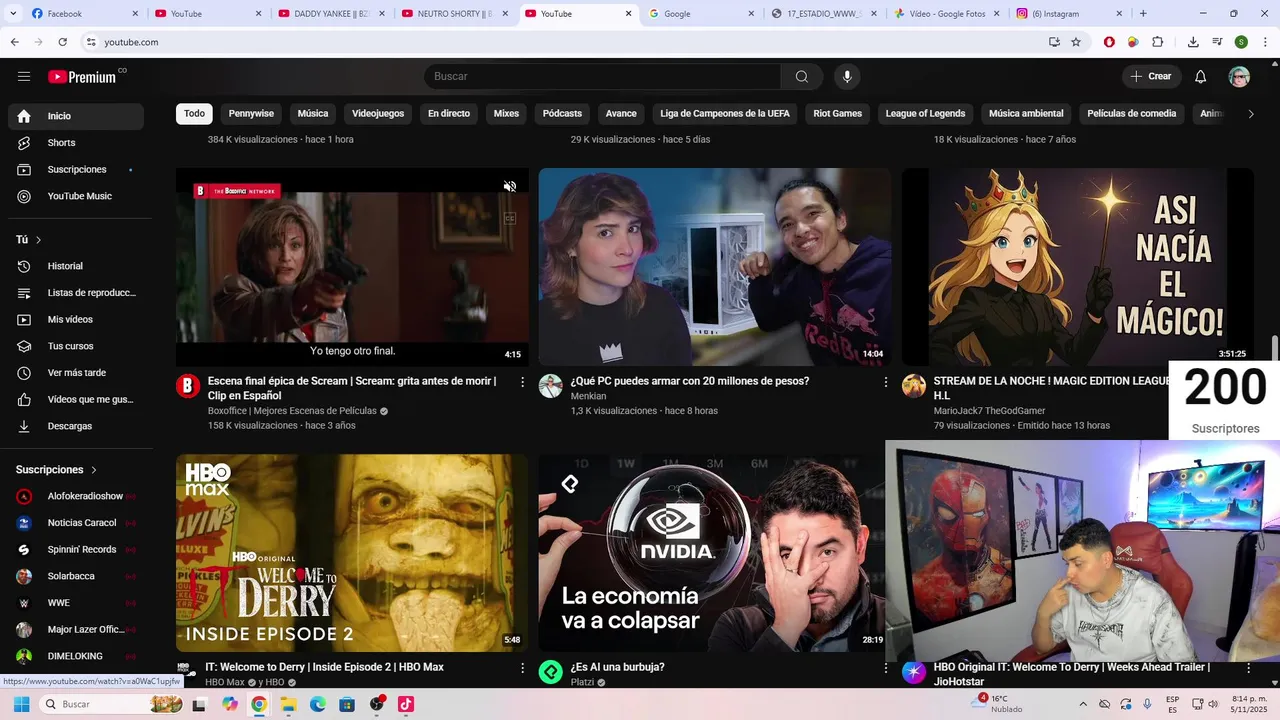The width and height of the screenshot is (1280, 720).
Task: Open Listas de reproducción in the sidebar
Action: coord(76,293)
